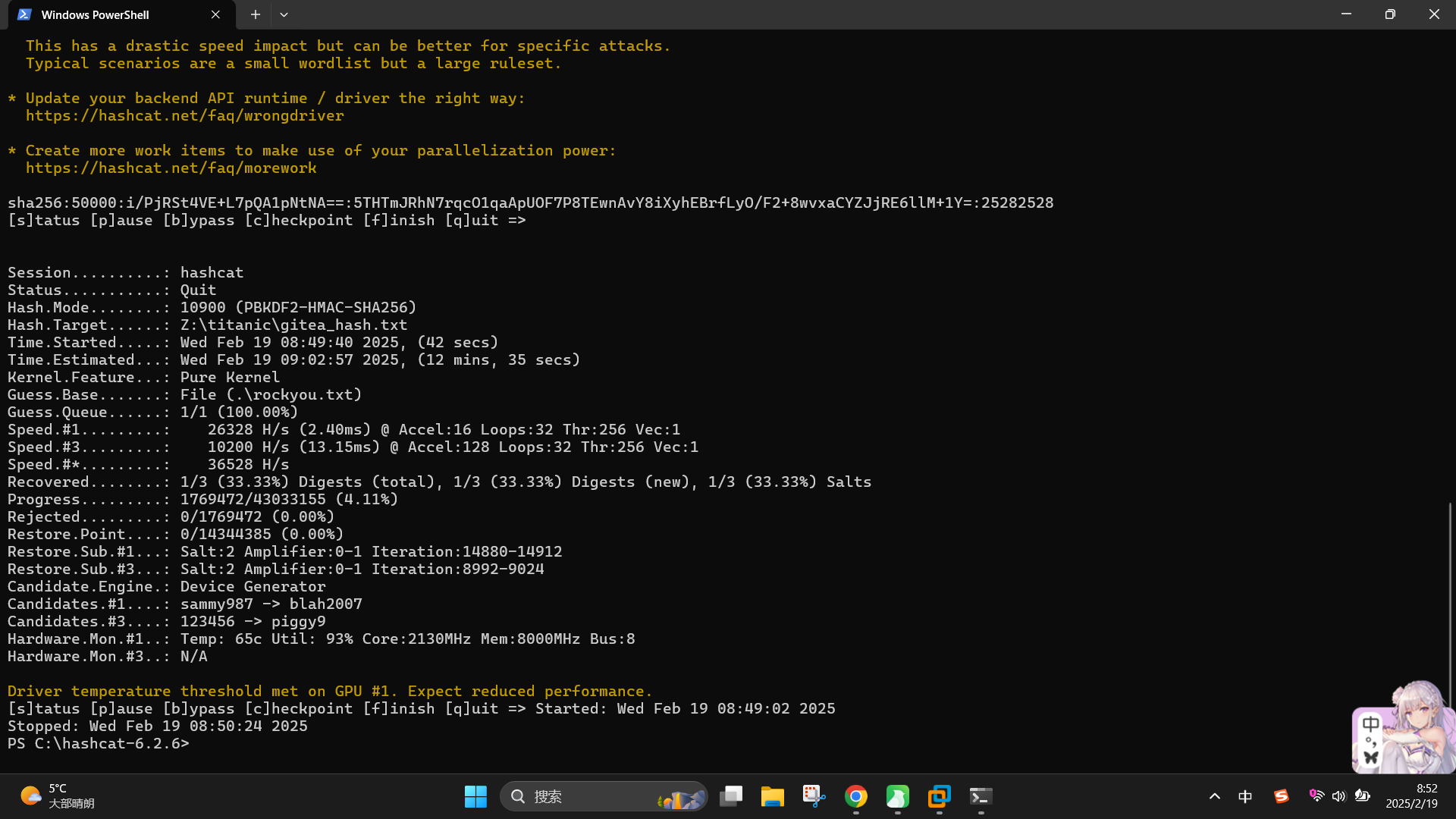The image size is (1456, 819).
Task: Click the taskbar search box
Action: click(604, 796)
